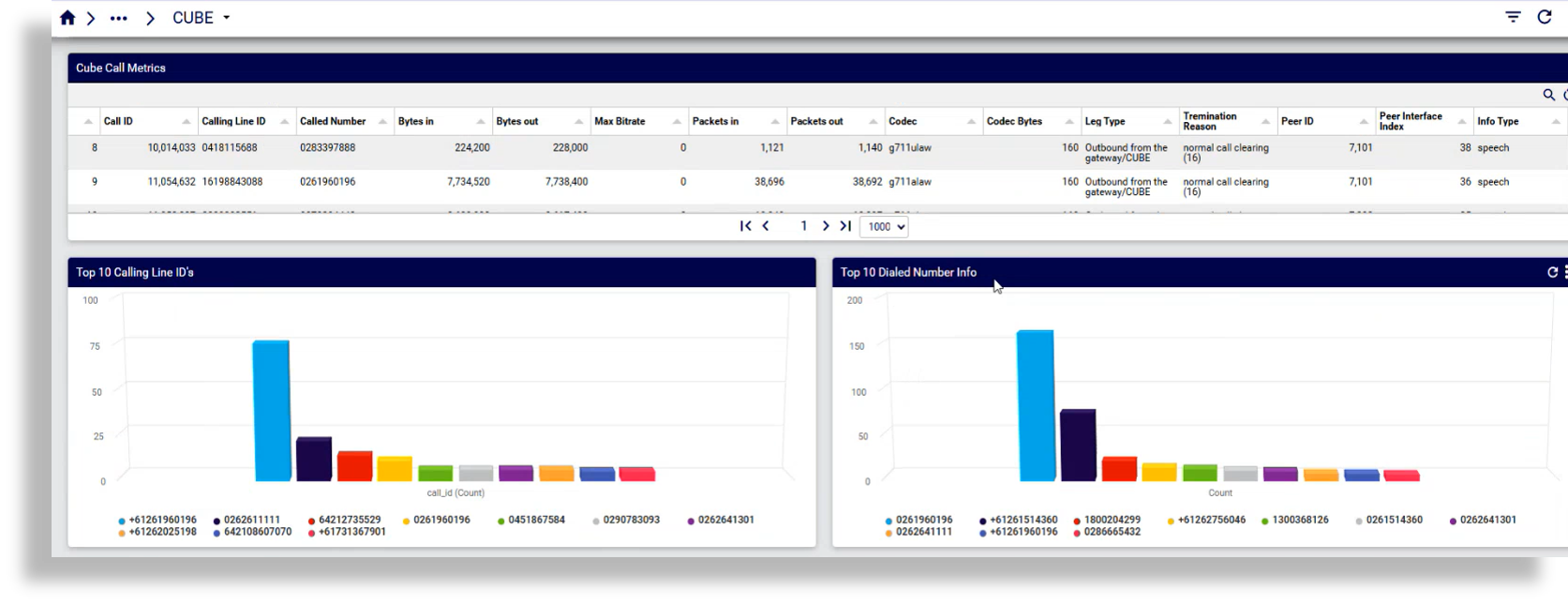
Task: Click the tallest blue bar in Calling Line chart
Action: click(x=272, y=411)
